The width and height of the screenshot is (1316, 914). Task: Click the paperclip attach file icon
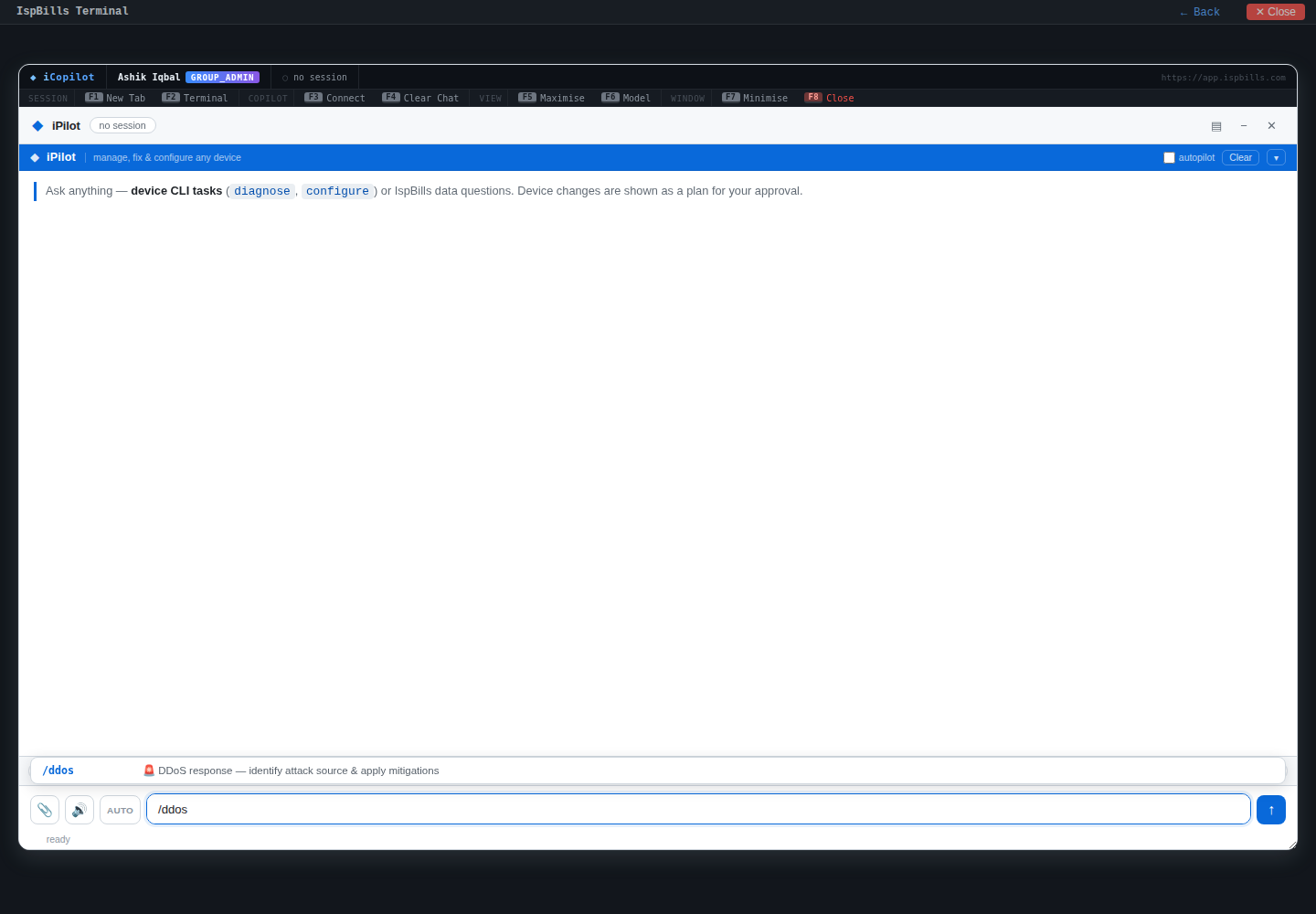45,810
